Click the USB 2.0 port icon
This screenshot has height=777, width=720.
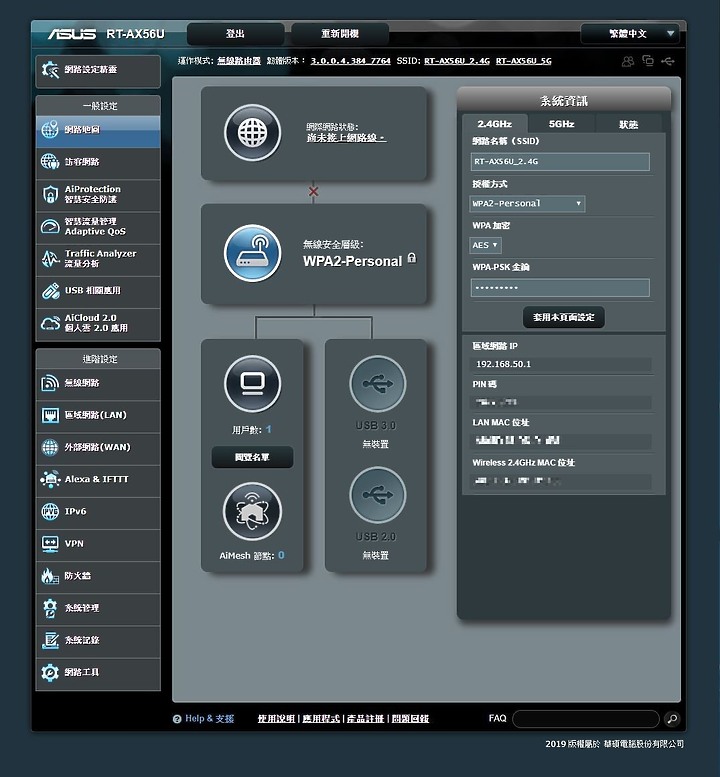point(377,495)
